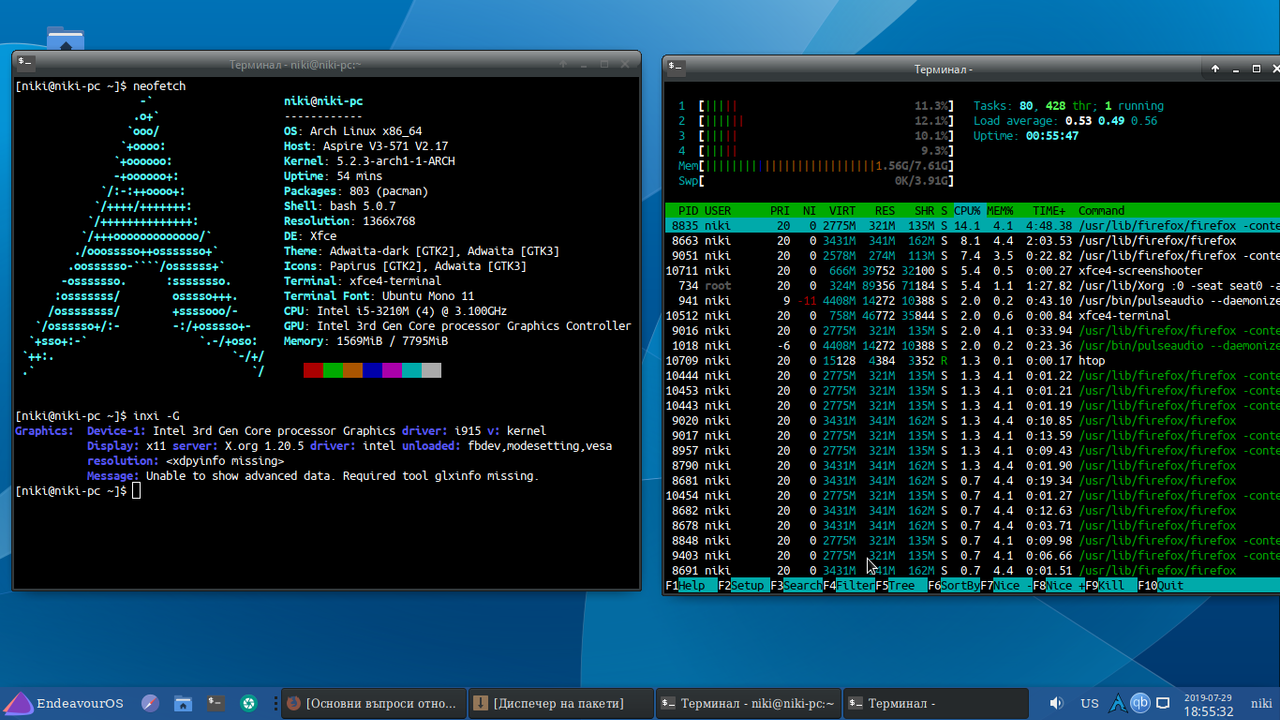Viewport: 1280px width, 720px height.
Task: Select the /usr/lib/Xorg root process row
Action: pyautogui.click(x=972, y=286)
